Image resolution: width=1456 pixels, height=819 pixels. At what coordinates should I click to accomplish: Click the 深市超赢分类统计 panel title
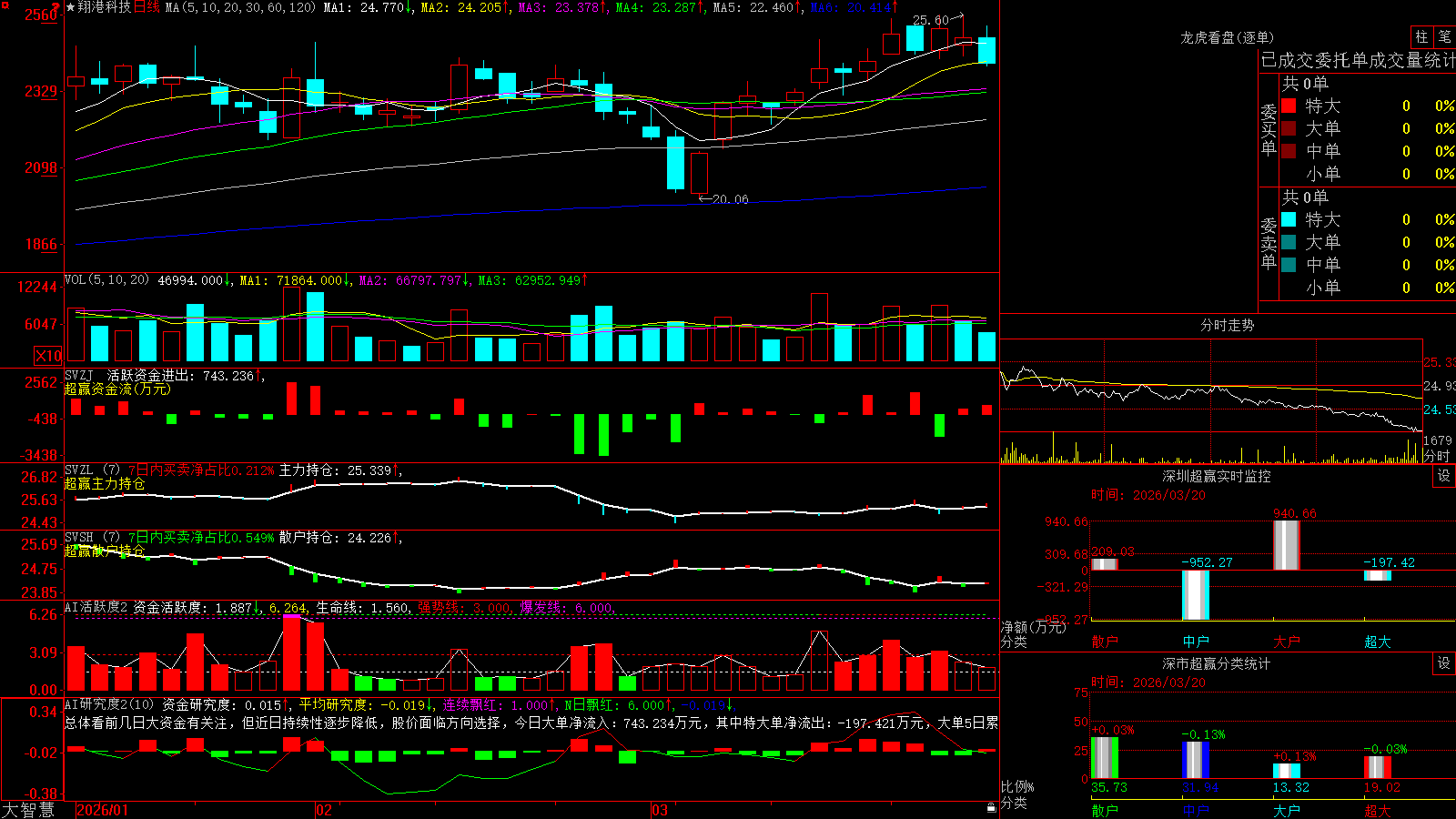pyautogui.click(x=1216, y=663)
